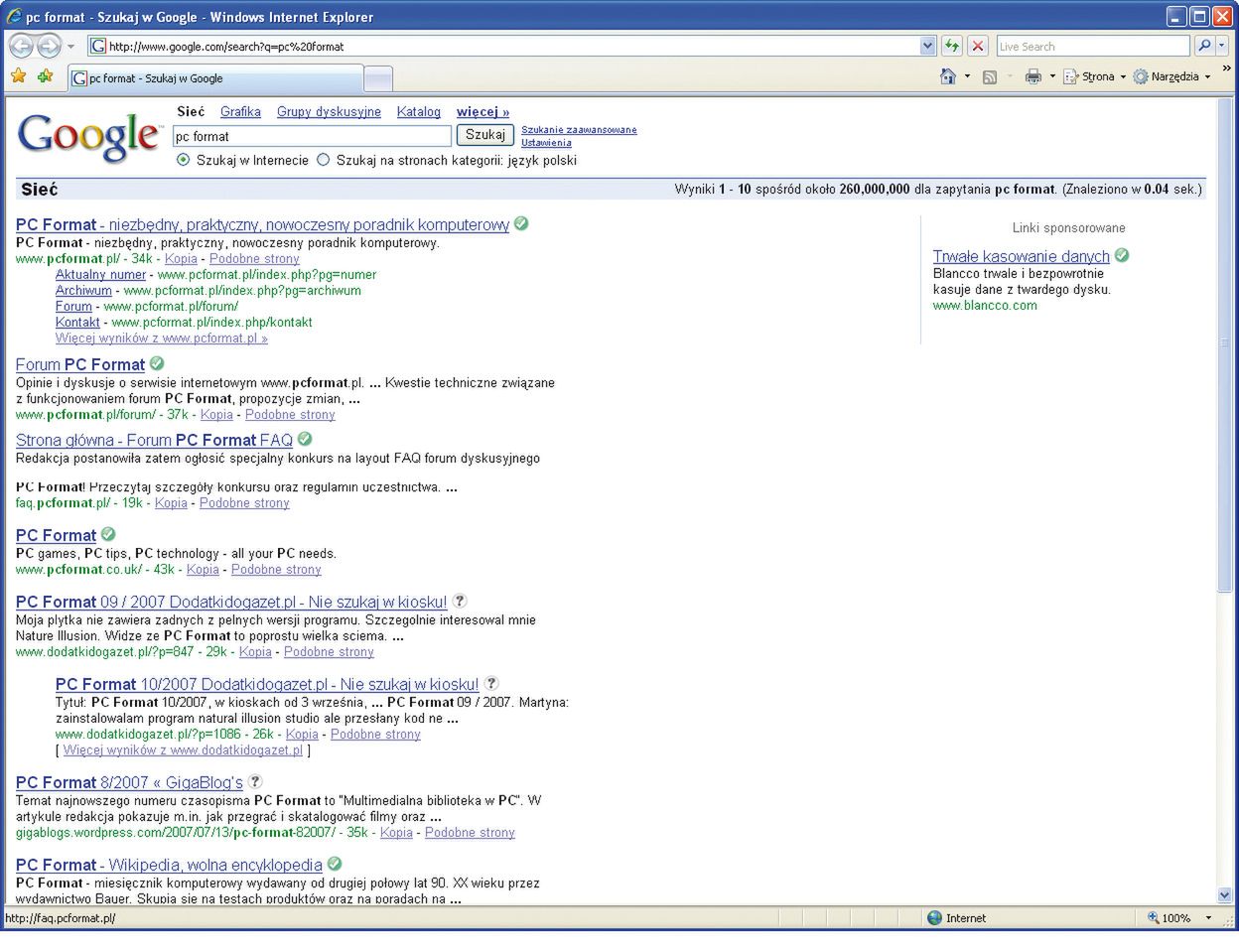Open Home button dropdown arrow
The width and height of the screenshot is (1239, 952).
click(967, 76)
